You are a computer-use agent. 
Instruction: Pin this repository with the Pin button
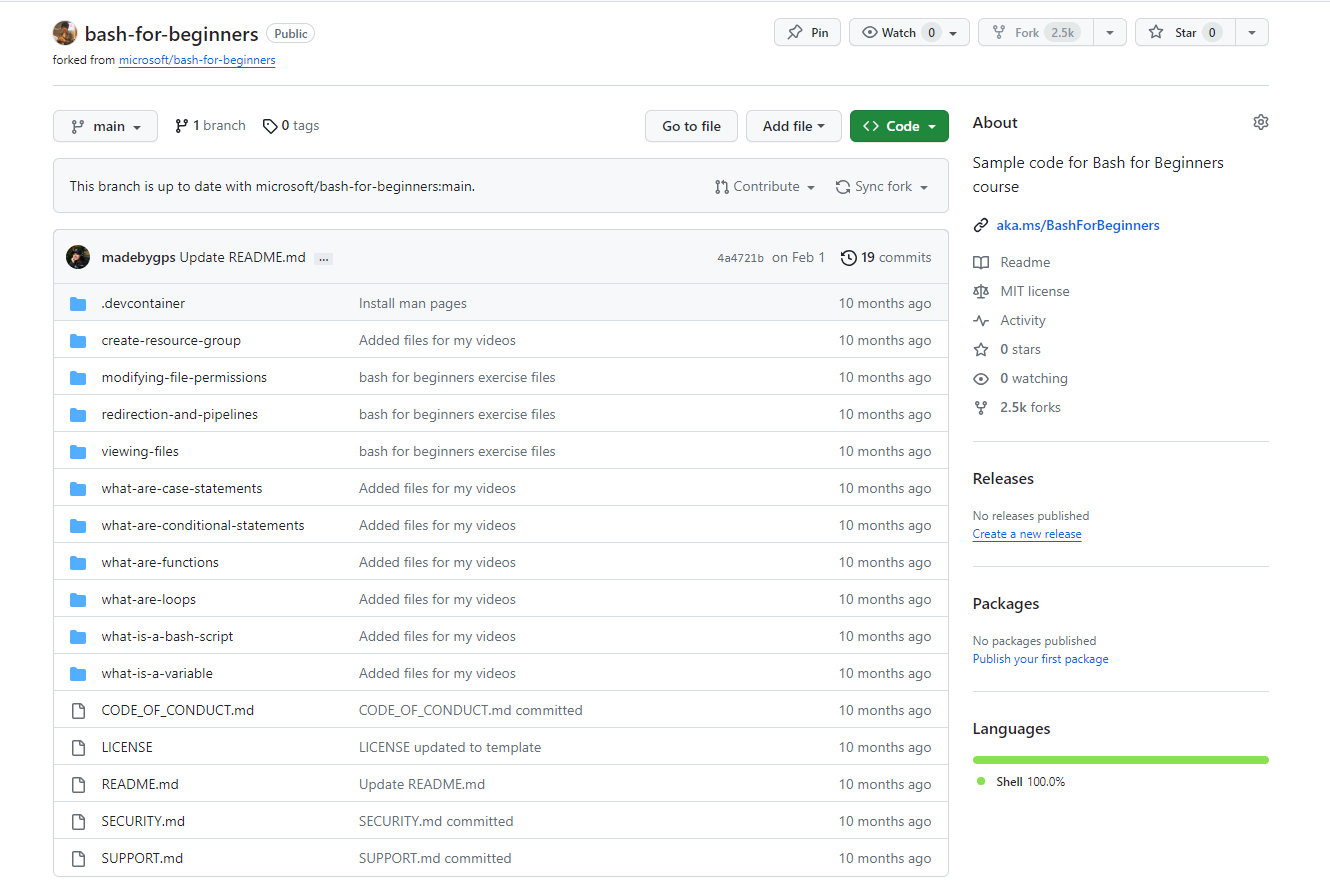coord(807,33)
